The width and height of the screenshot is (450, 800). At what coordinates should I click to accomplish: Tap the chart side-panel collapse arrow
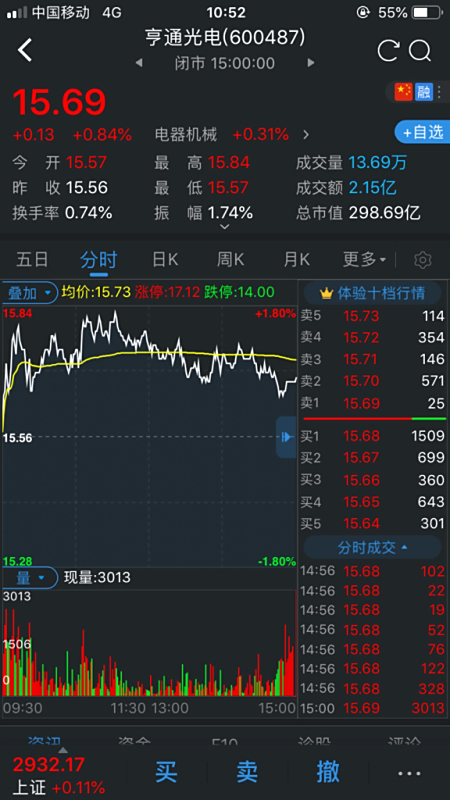pos(286,437)
